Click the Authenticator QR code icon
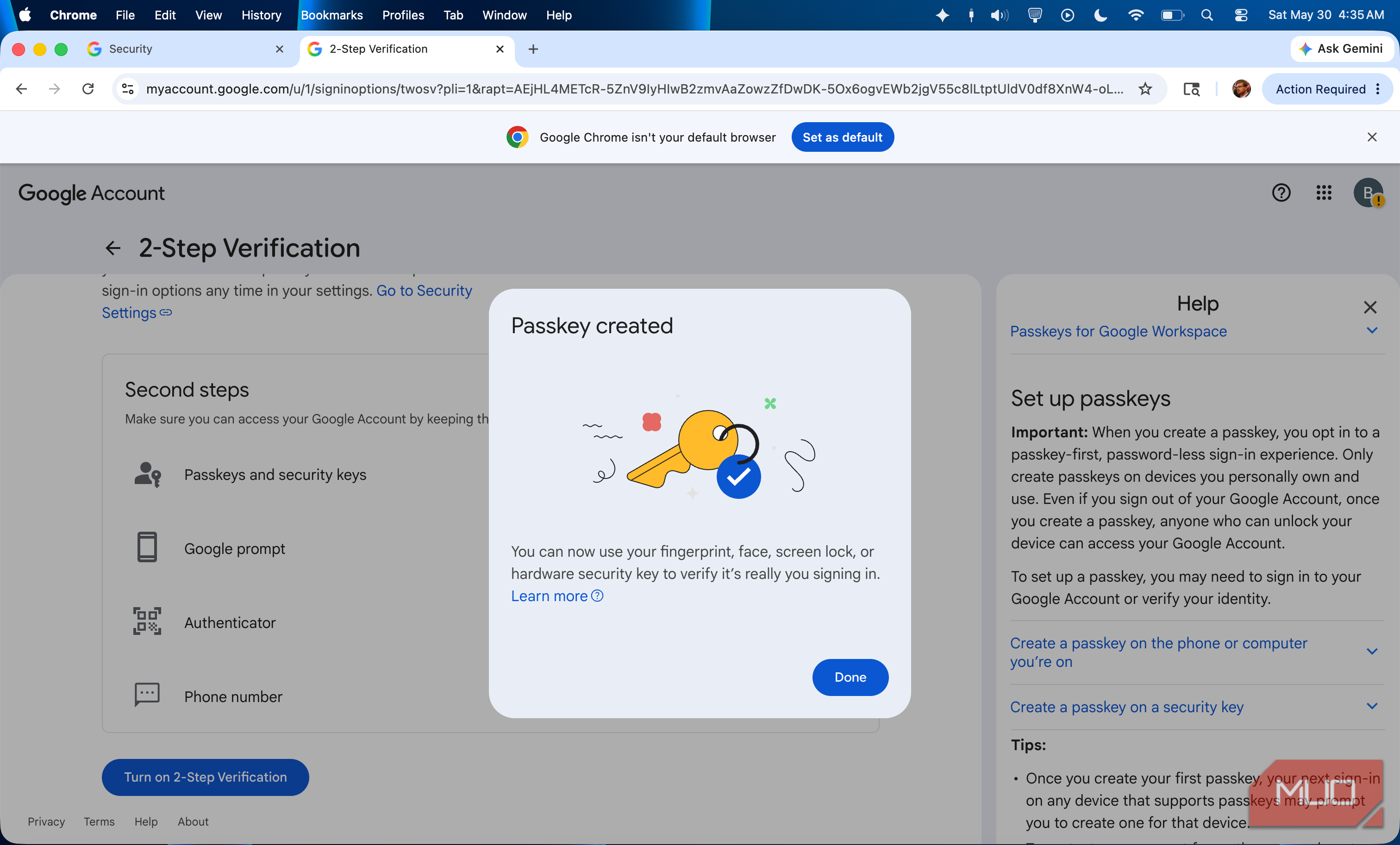Screen dimensions: 1400x845 click(147, 621)
